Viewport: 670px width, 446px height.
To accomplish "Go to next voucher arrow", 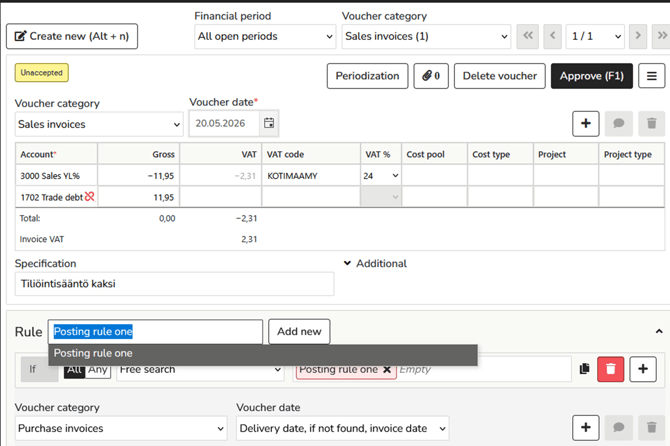I will click(638, 36).
